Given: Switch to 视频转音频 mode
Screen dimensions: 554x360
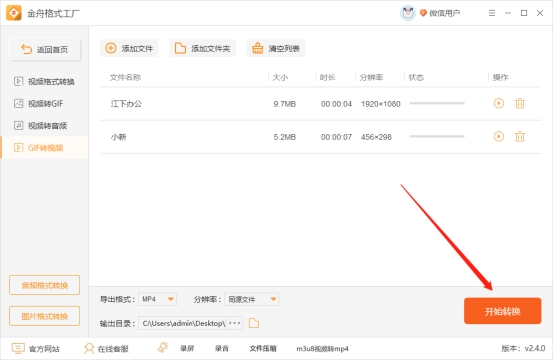Looking at the screenshot, I should click(x=40, y=125).
